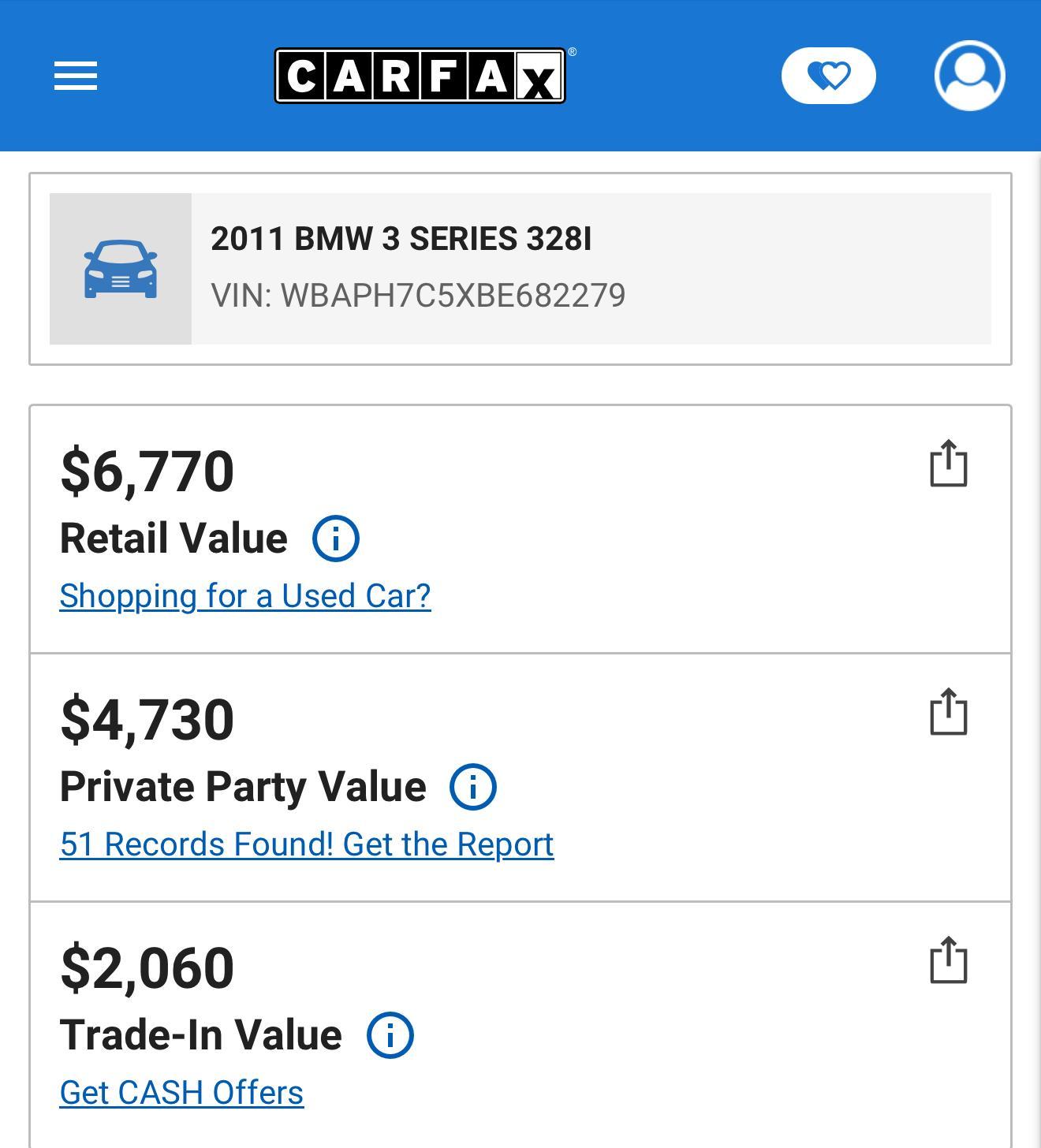Click the $4,730 private party price
The image size is (1041, 1148).
[147, 720]
